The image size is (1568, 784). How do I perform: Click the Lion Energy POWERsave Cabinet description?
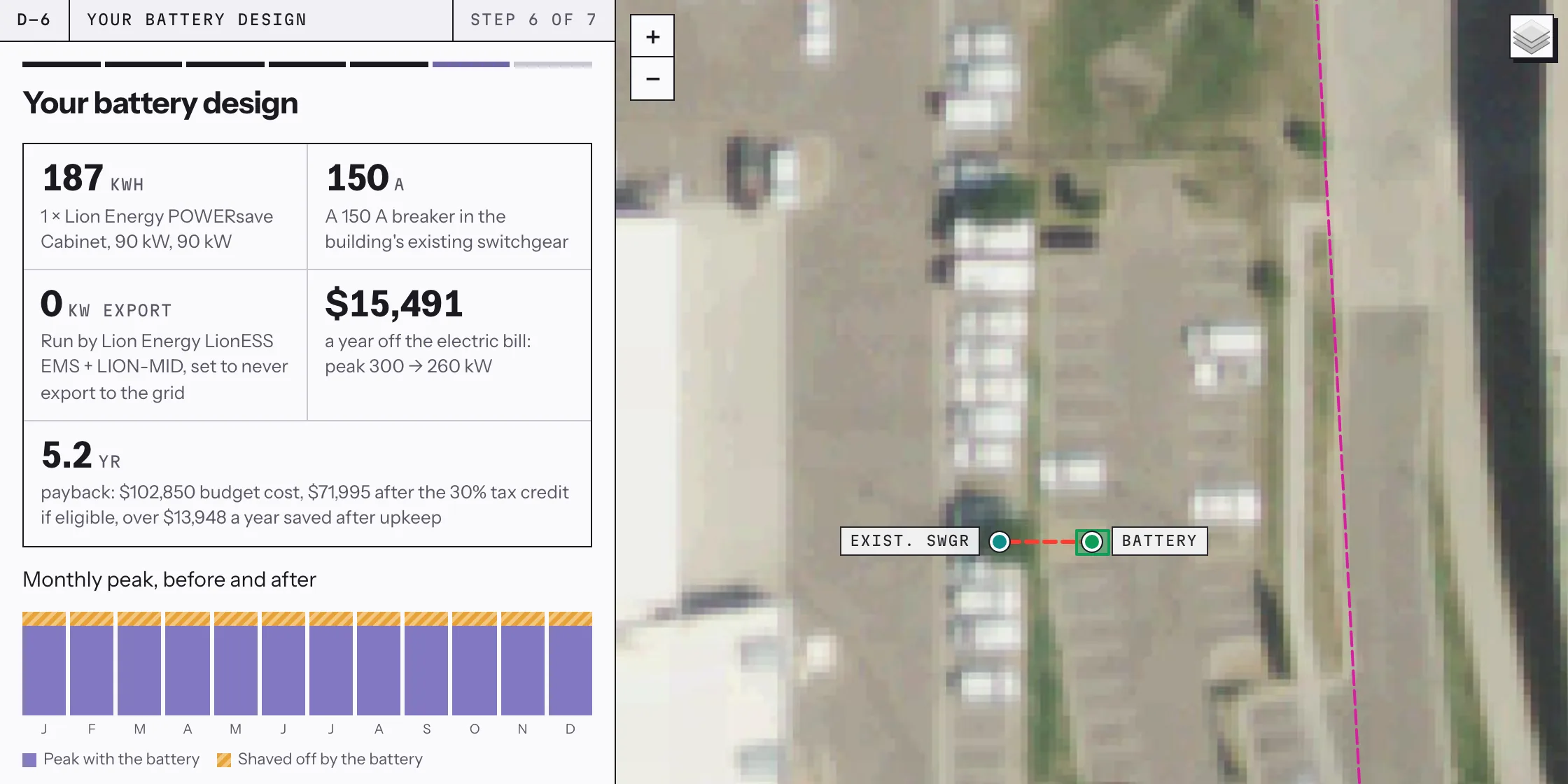click(x=157, y=229)
